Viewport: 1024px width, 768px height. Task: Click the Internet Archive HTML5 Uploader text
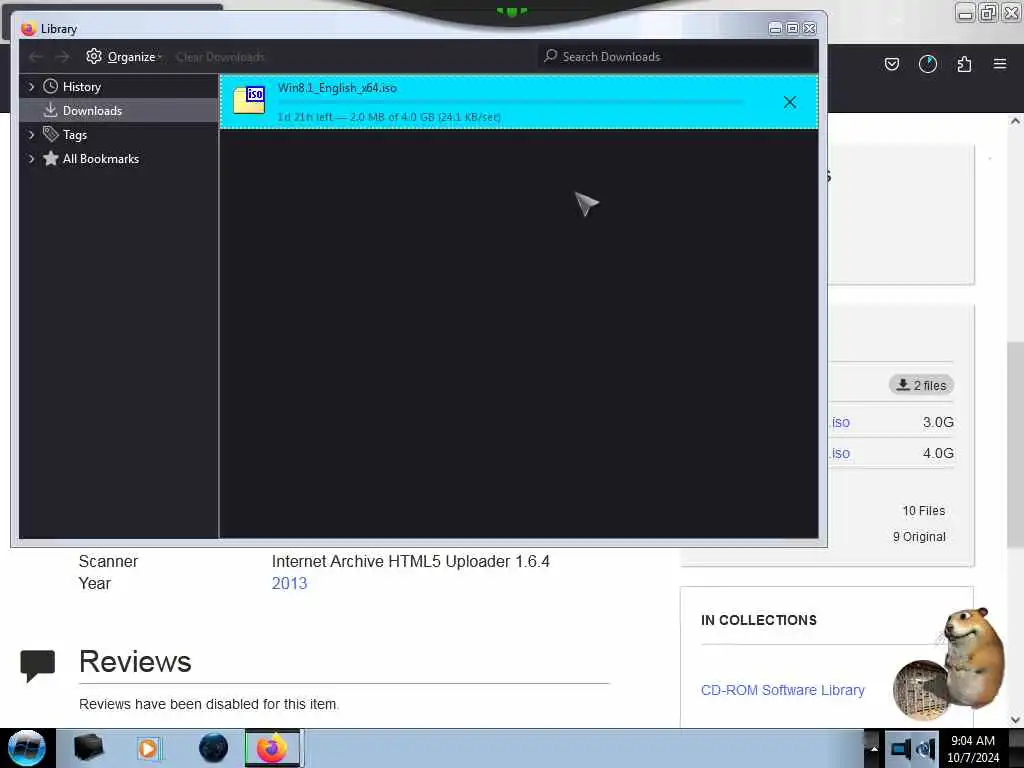click(411, 562)
